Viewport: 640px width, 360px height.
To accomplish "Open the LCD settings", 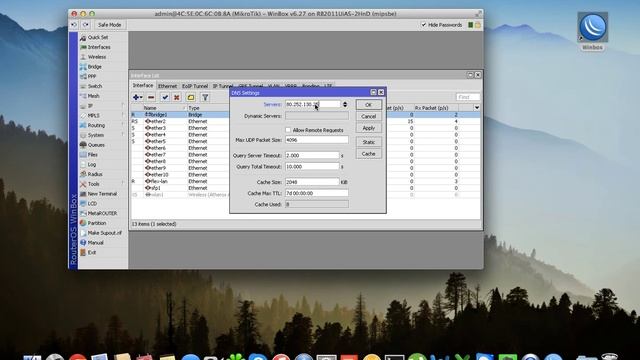I will point(92,204).
